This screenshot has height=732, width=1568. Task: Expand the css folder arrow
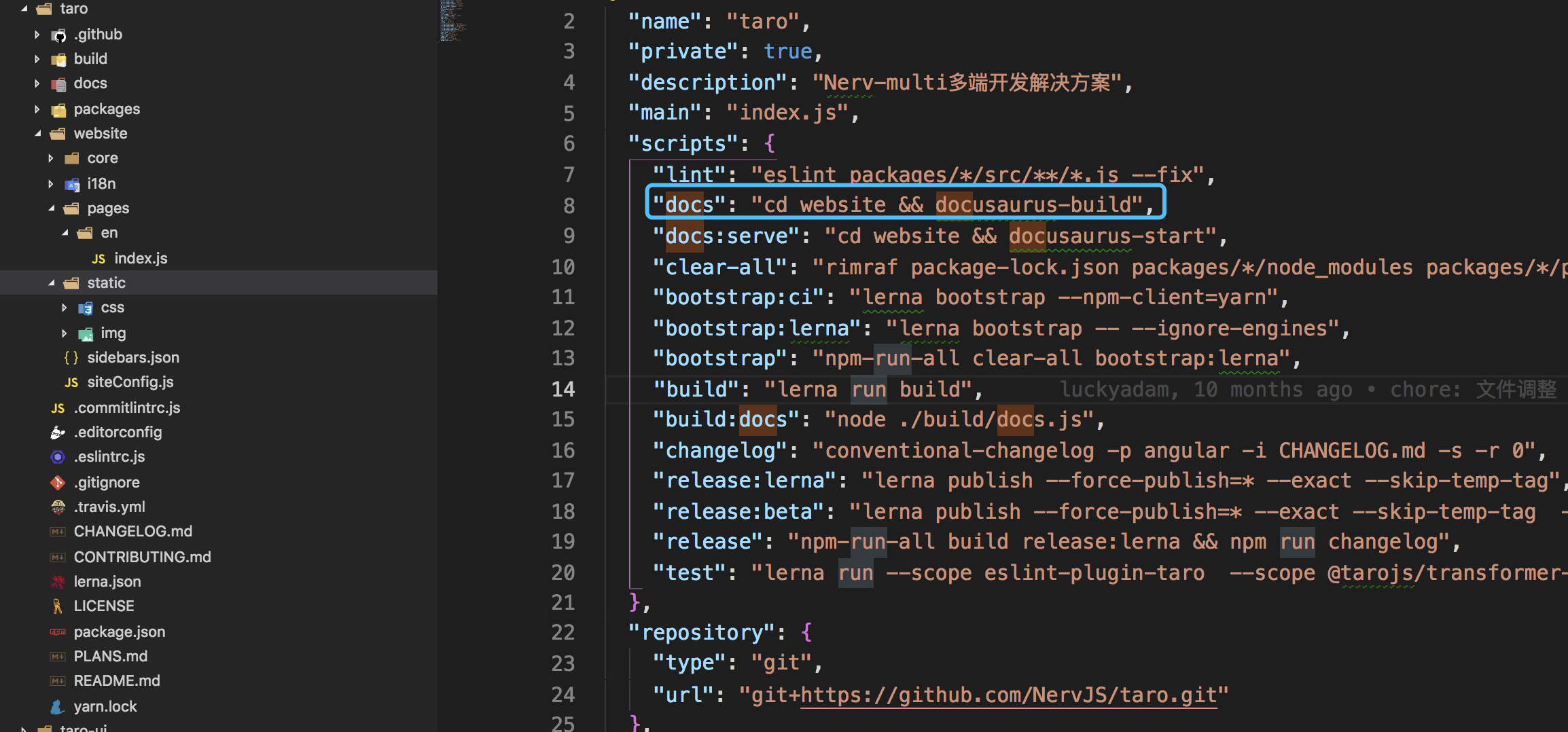coord(65,308)
